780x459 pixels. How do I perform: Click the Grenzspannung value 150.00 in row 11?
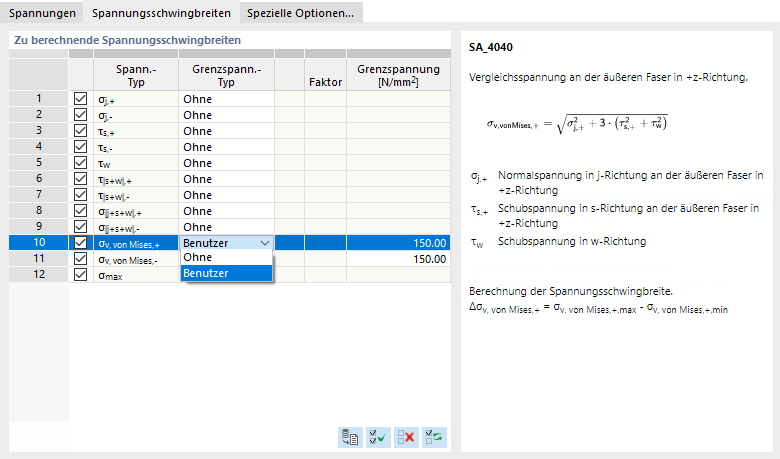pos(398,259)
